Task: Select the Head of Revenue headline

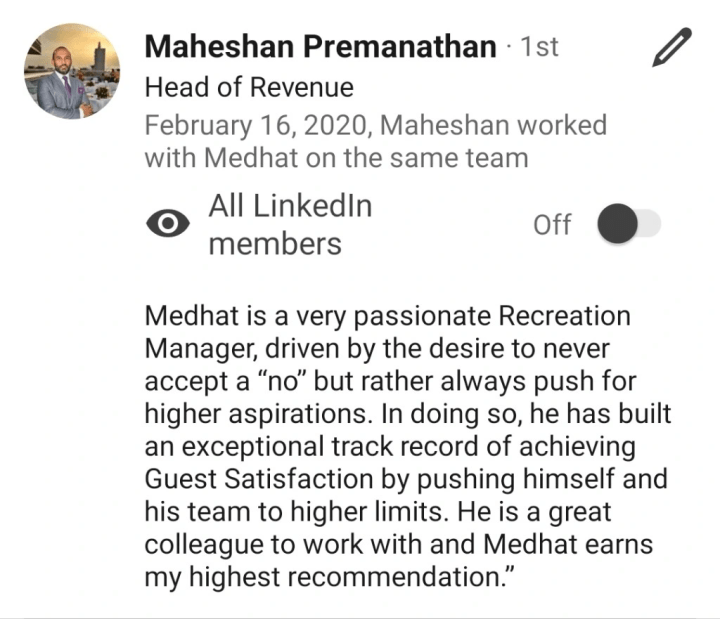Action: pyautogui.click(x=249, y=88)
